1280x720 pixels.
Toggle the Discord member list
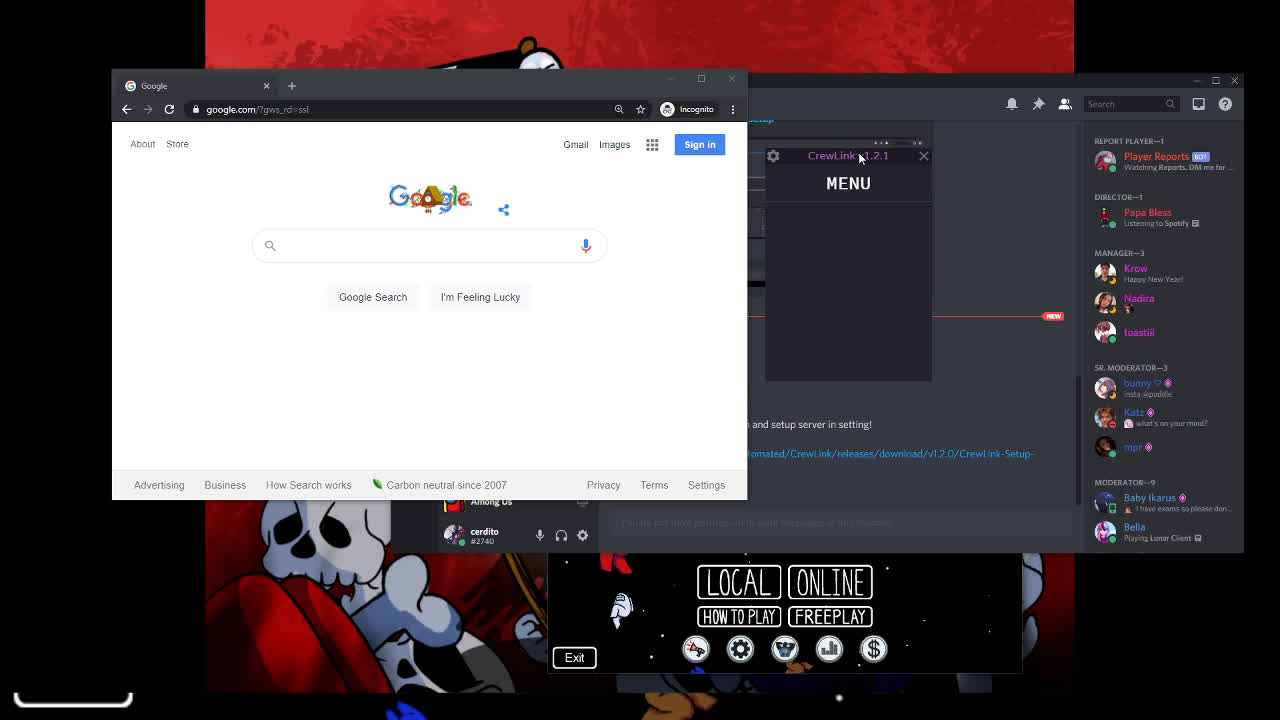(1065, 104)
